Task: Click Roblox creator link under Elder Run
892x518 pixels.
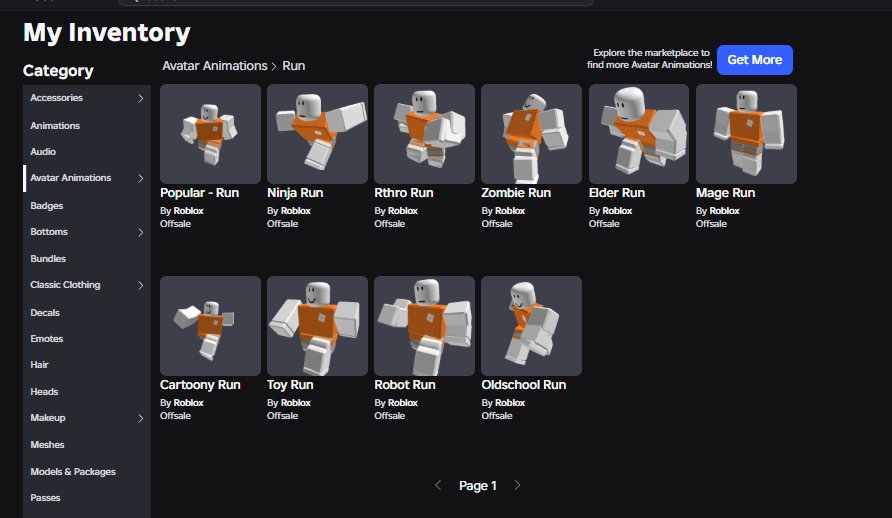Action: pyautogui.click(x=617, y=210)
